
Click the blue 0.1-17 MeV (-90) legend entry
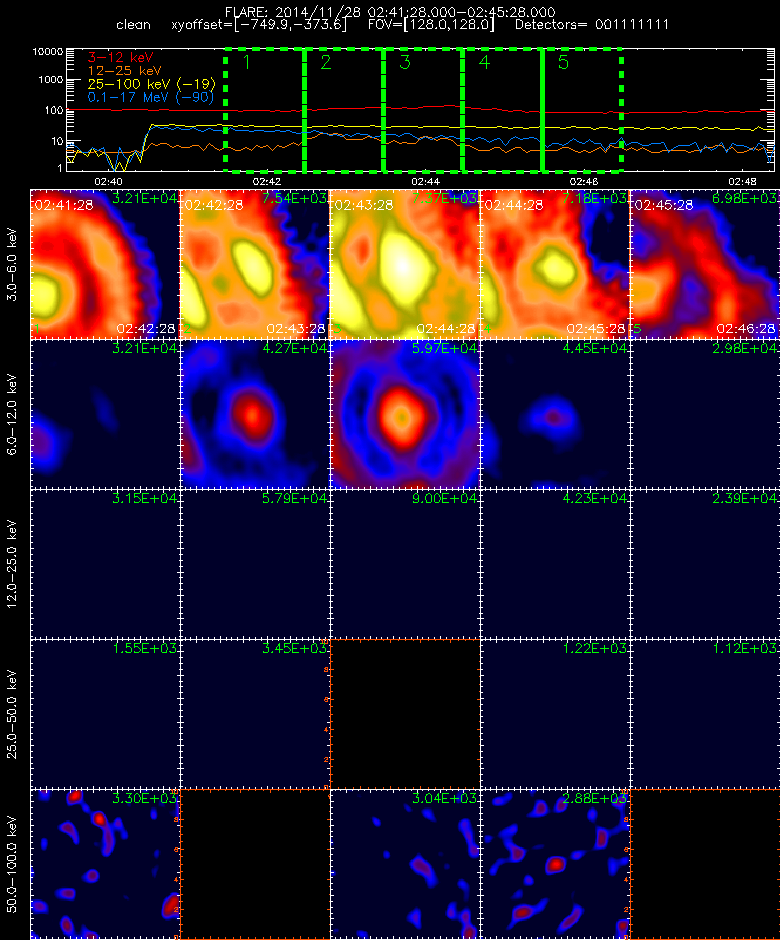tap(150, 97)
